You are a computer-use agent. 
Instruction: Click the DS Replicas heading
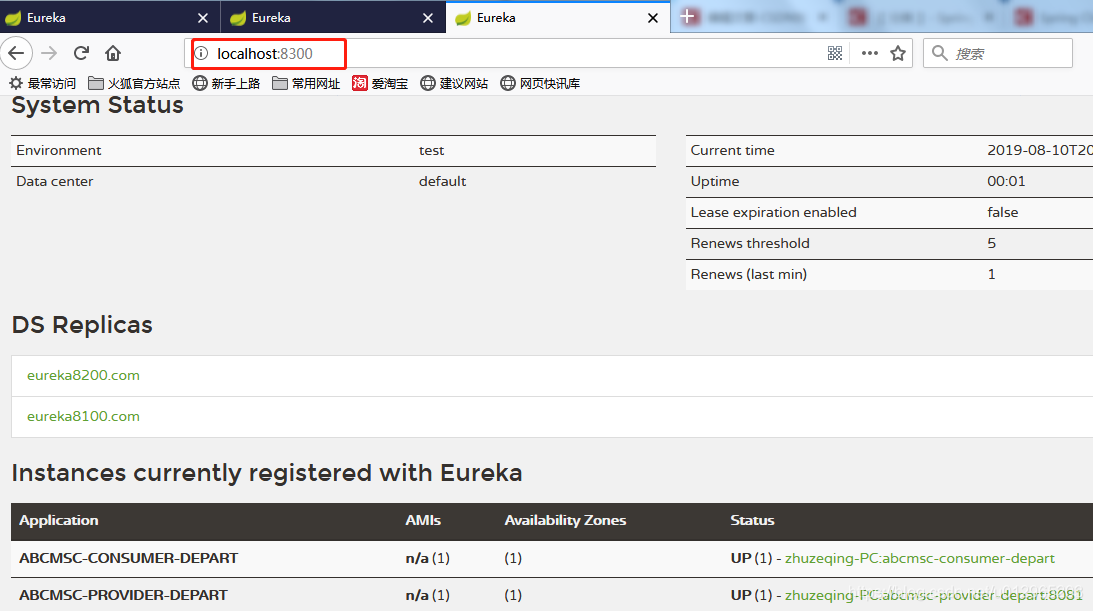[x=82, y=325]
